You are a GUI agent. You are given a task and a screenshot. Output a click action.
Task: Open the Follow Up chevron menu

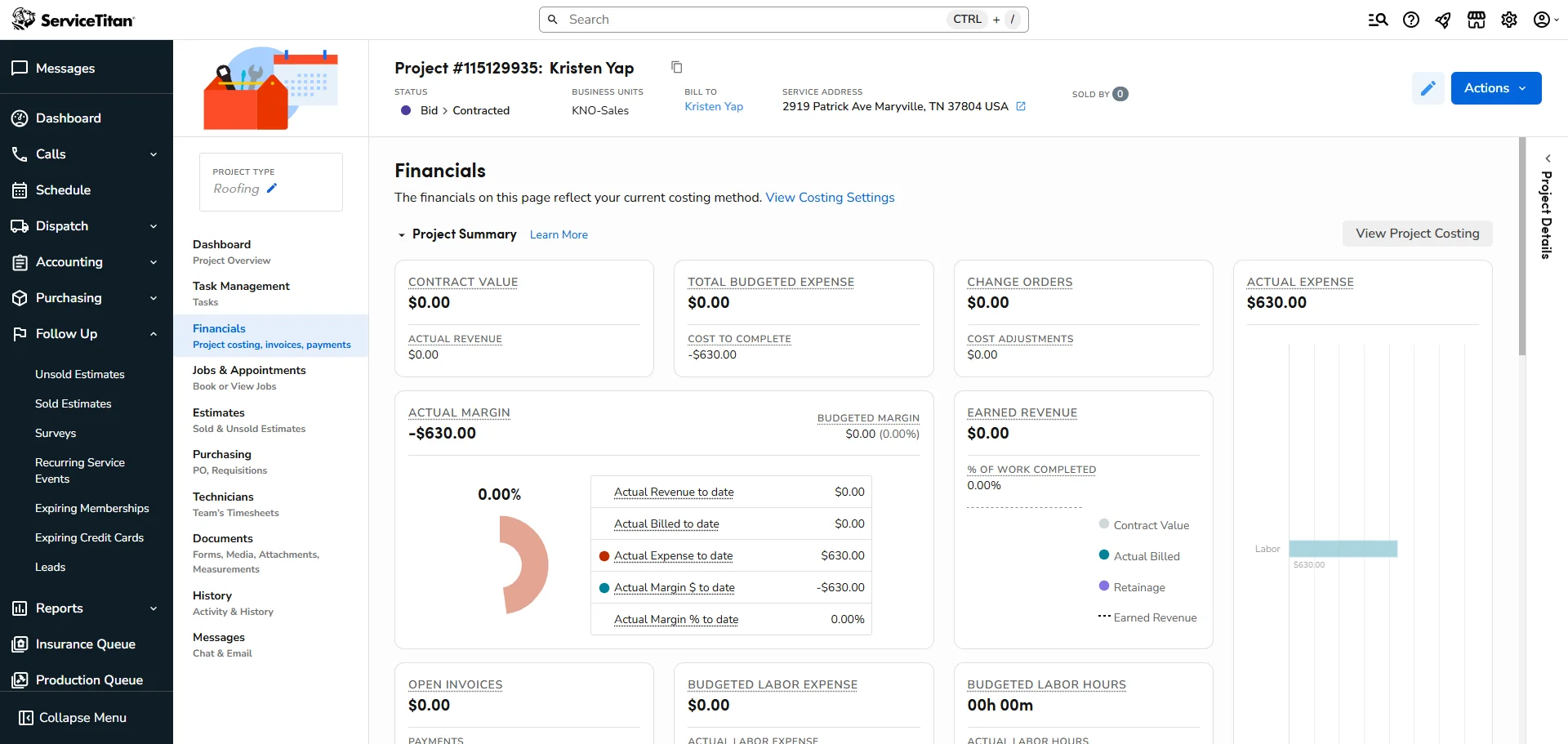click(x=154, y=334)
